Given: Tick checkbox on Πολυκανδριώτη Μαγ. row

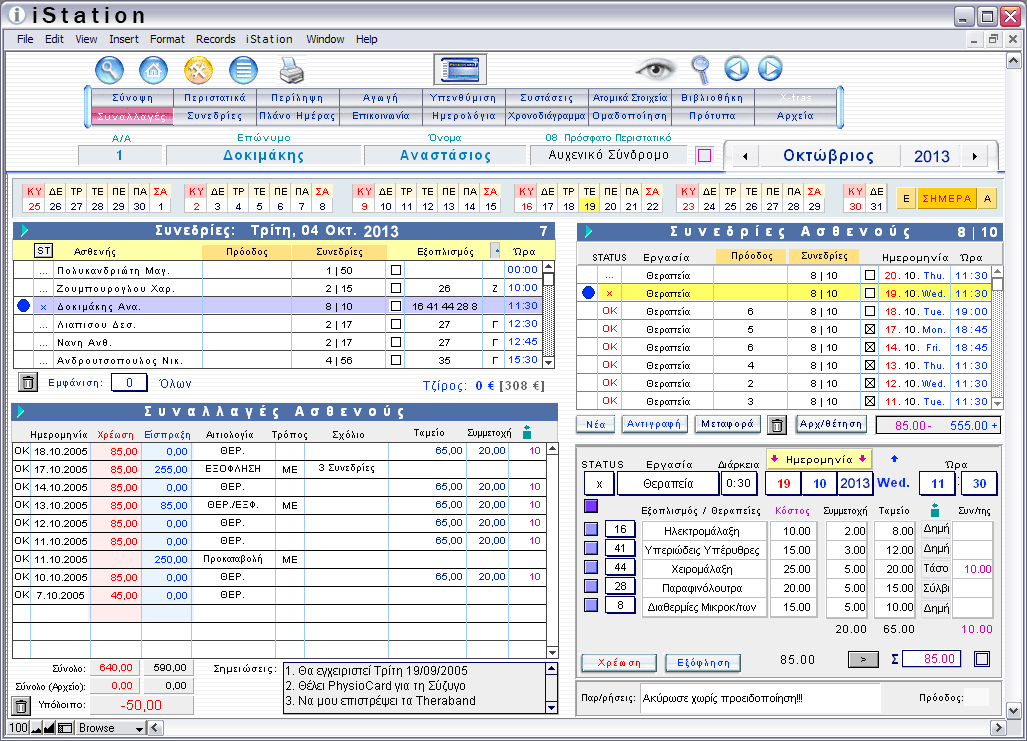Looking at the screenshot, I should [x=396, y=270].
